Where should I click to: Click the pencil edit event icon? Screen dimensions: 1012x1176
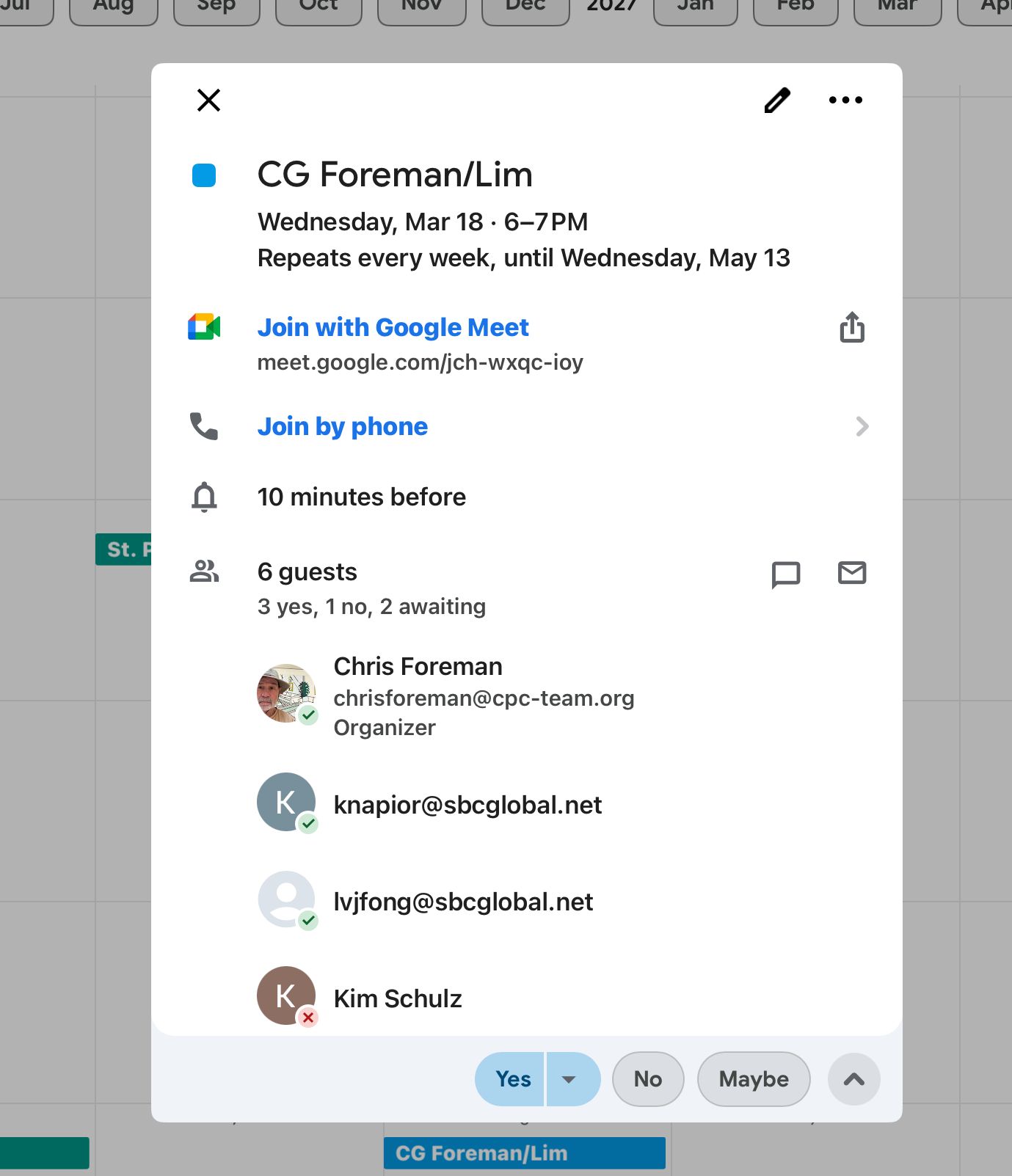(x=777, y=100)
